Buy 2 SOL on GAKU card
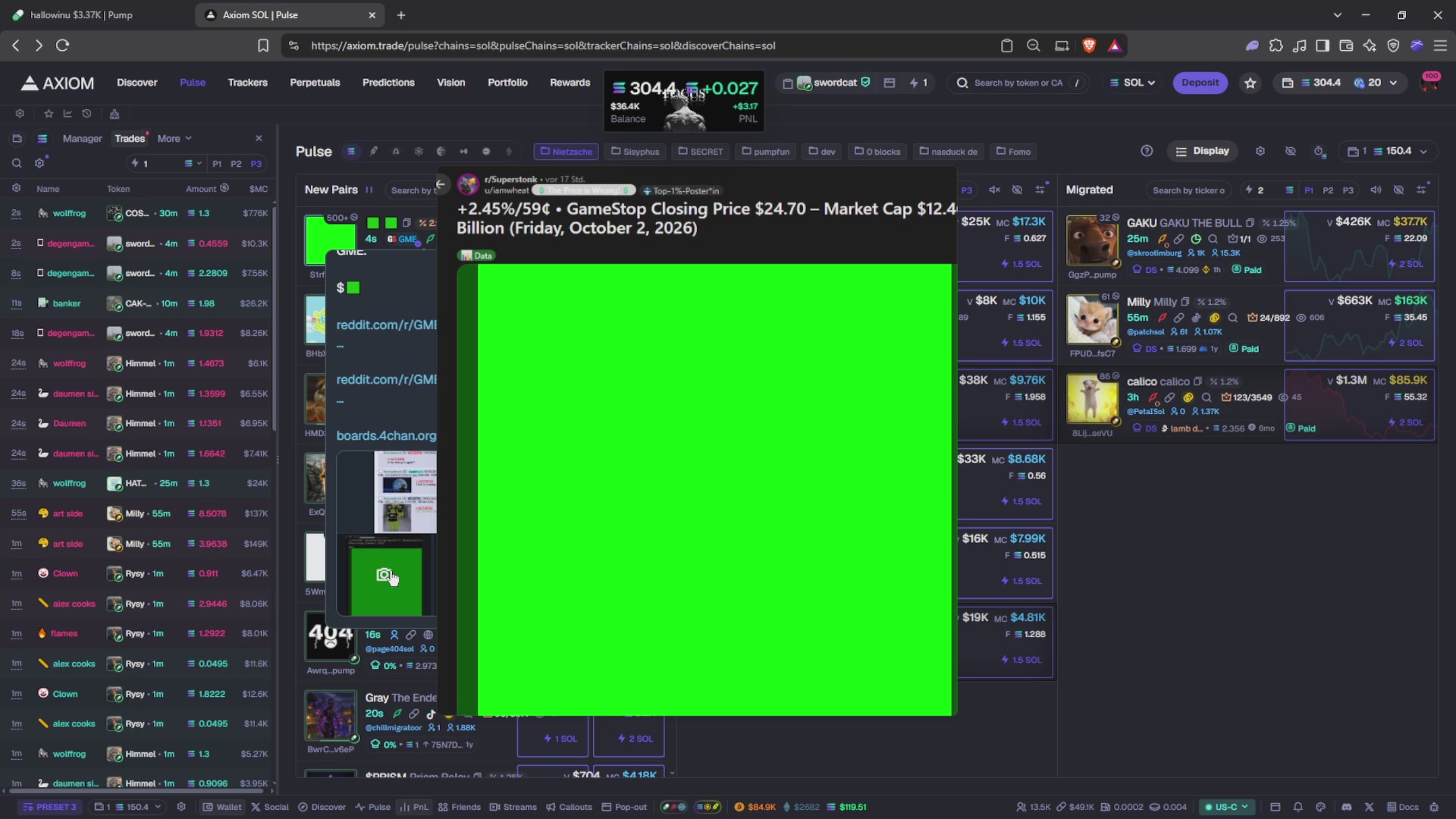1456x819 pixels. pos(1405,264)
